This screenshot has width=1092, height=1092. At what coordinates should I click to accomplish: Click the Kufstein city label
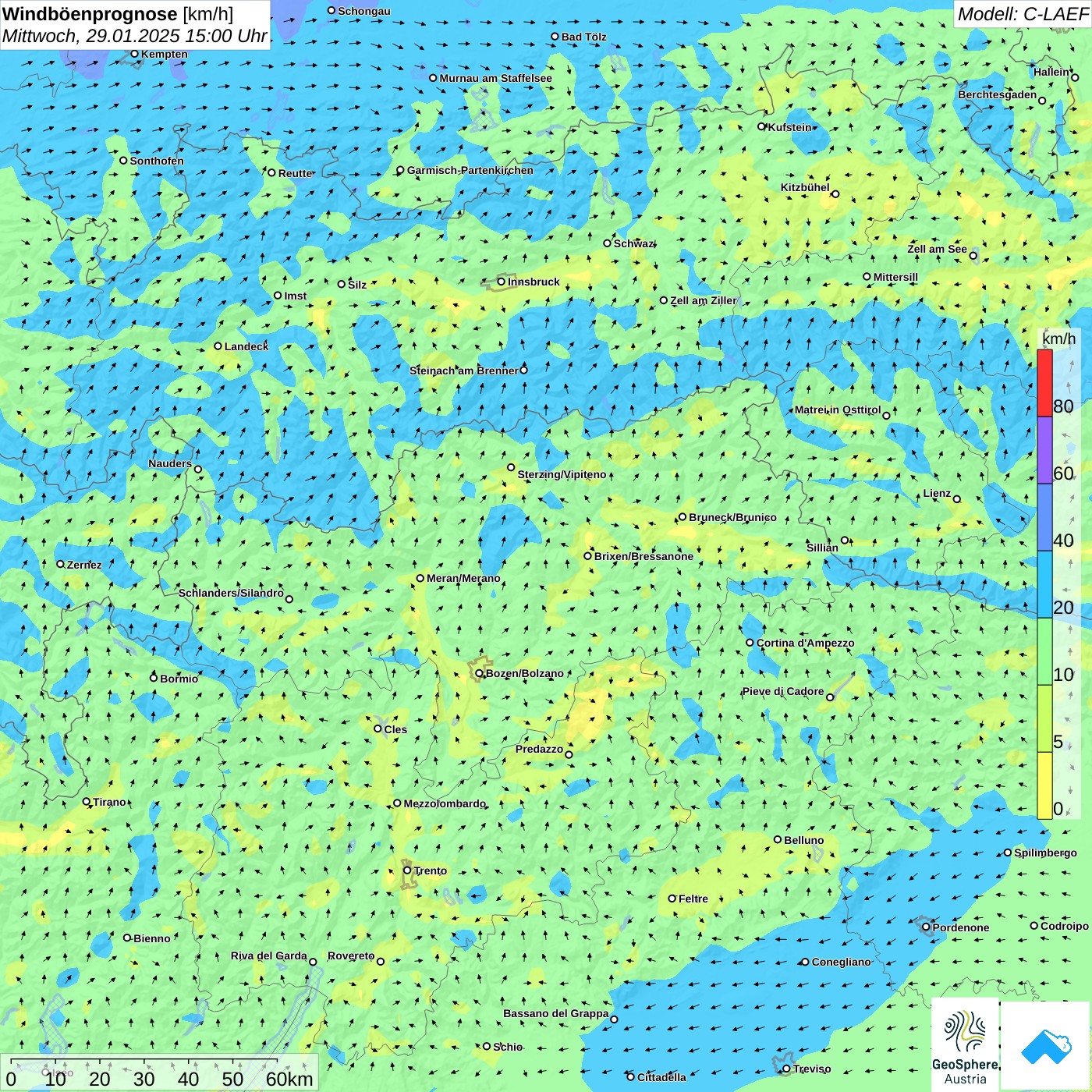click(789, 126)
